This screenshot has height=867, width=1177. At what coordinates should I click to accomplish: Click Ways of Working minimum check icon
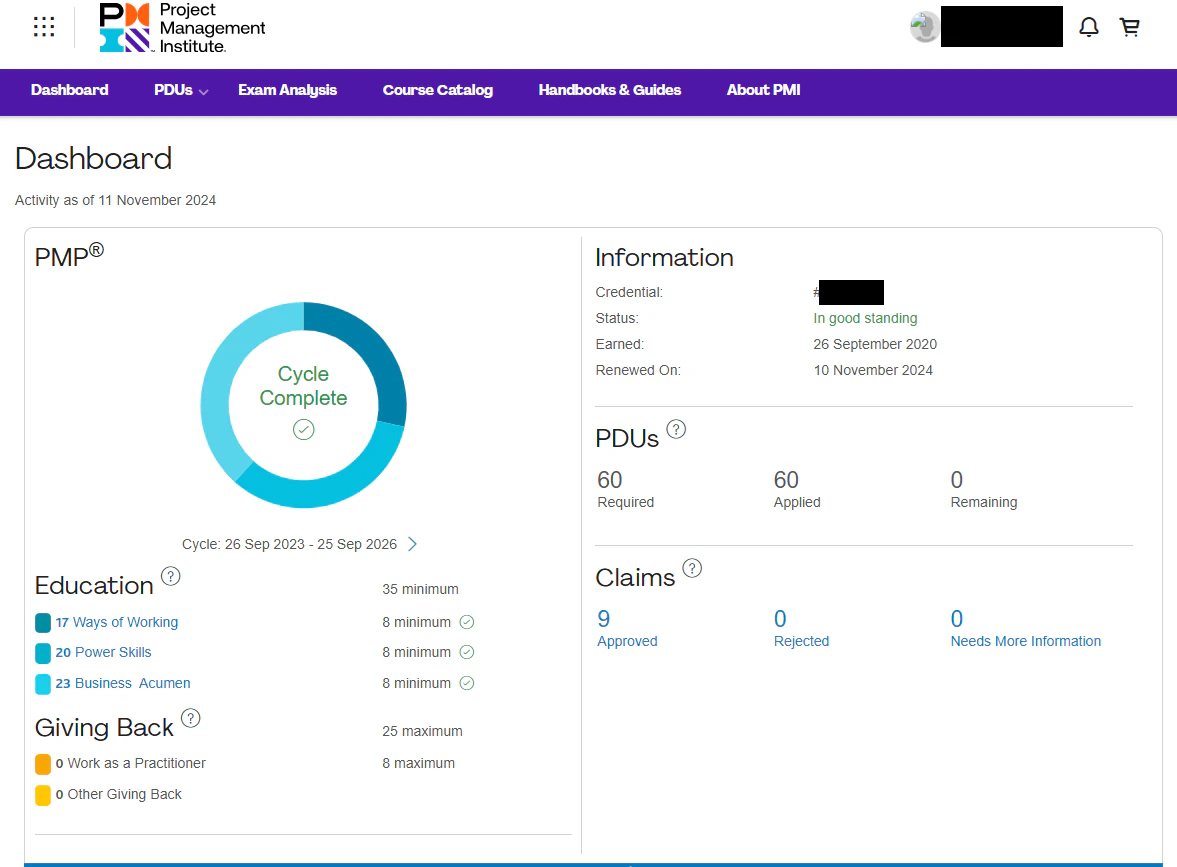[x=467, y=622]
